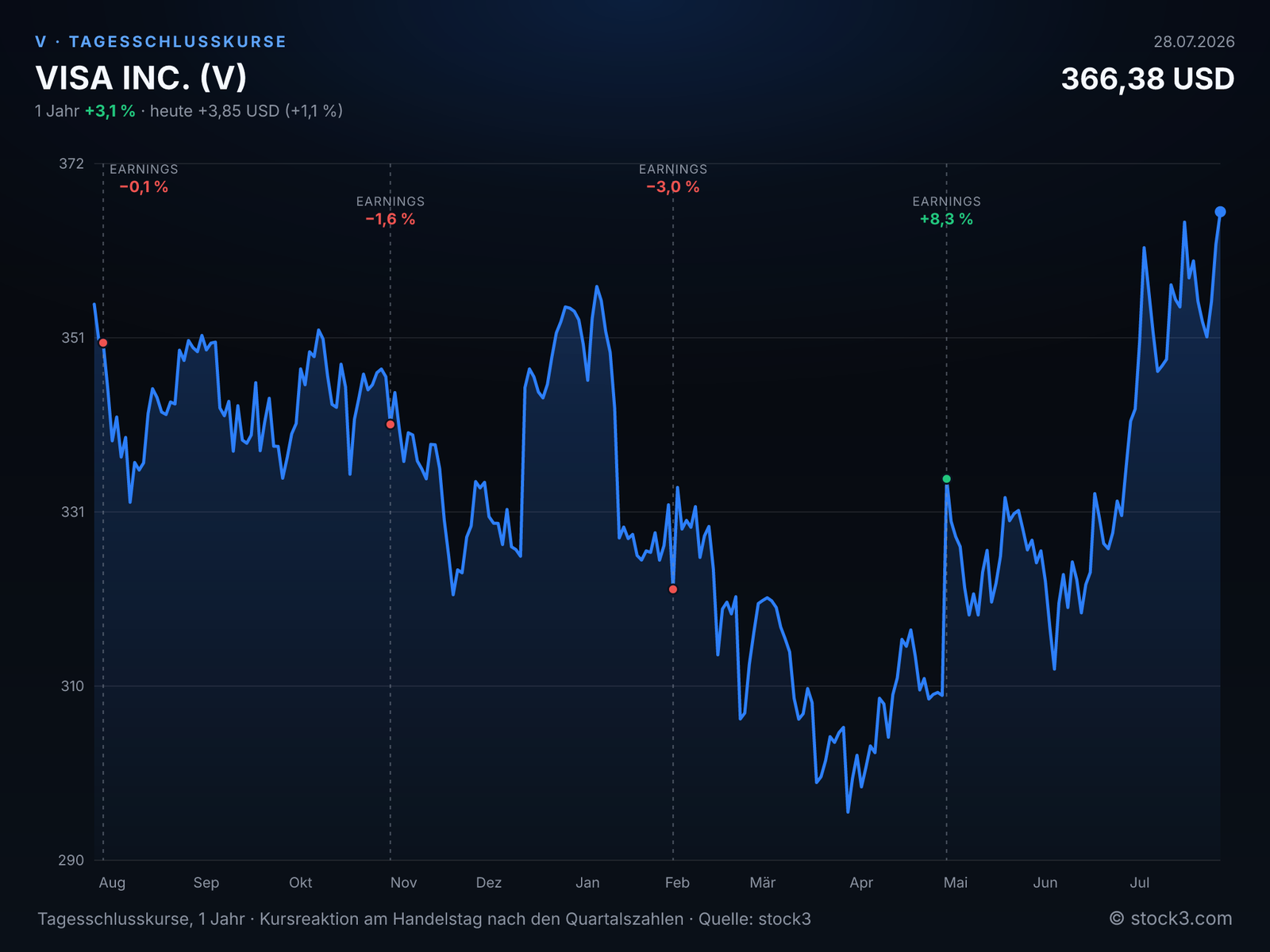
Task: Click the latest price dot at chart end
Action: [1220, 212]
